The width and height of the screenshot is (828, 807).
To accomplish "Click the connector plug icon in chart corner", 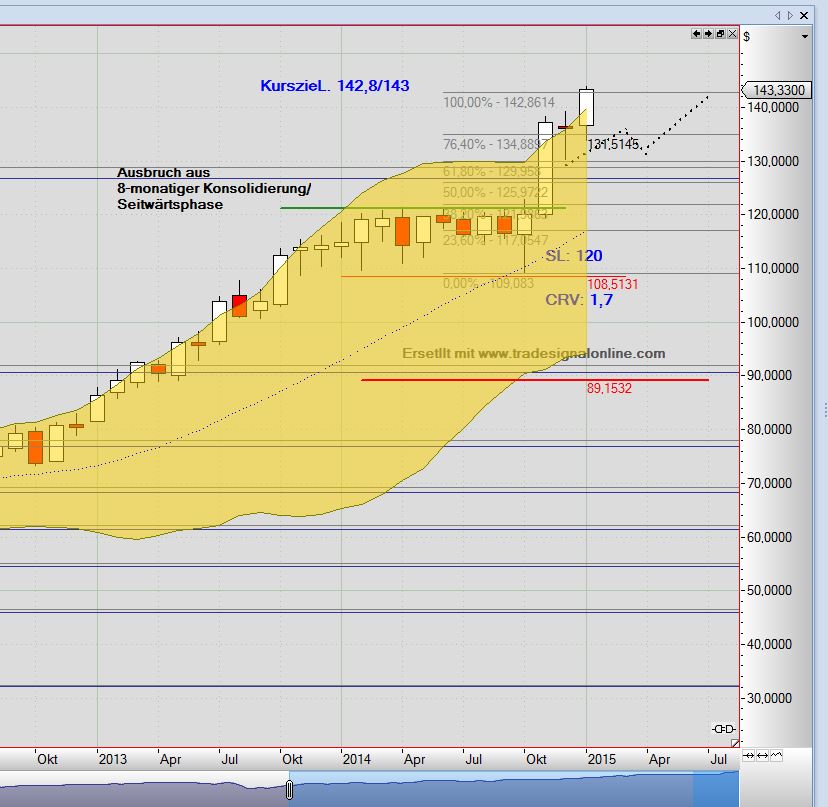I will tap(723, 727).
